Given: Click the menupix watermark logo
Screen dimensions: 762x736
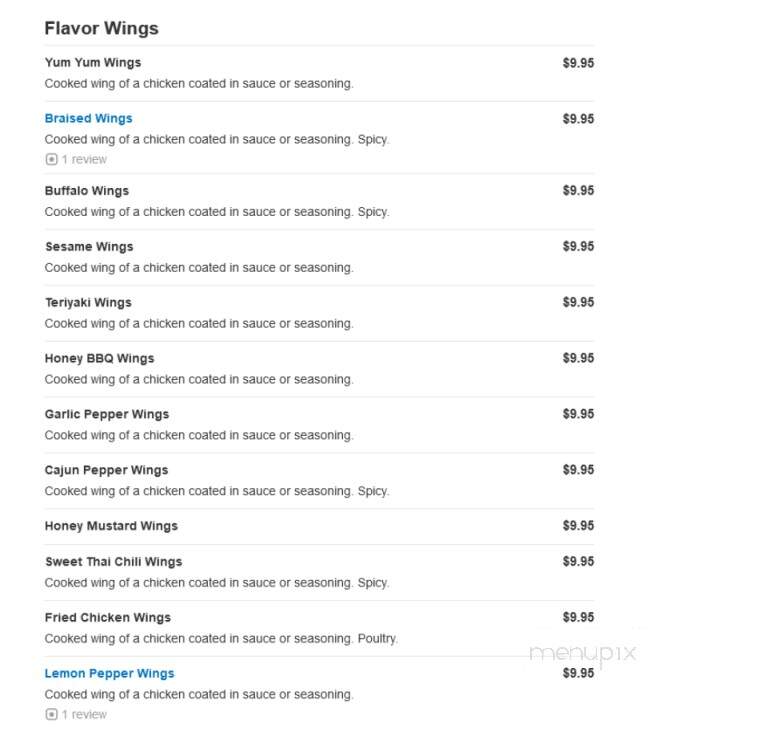Looking at the screenshot, I should click(x=583, y=654).
